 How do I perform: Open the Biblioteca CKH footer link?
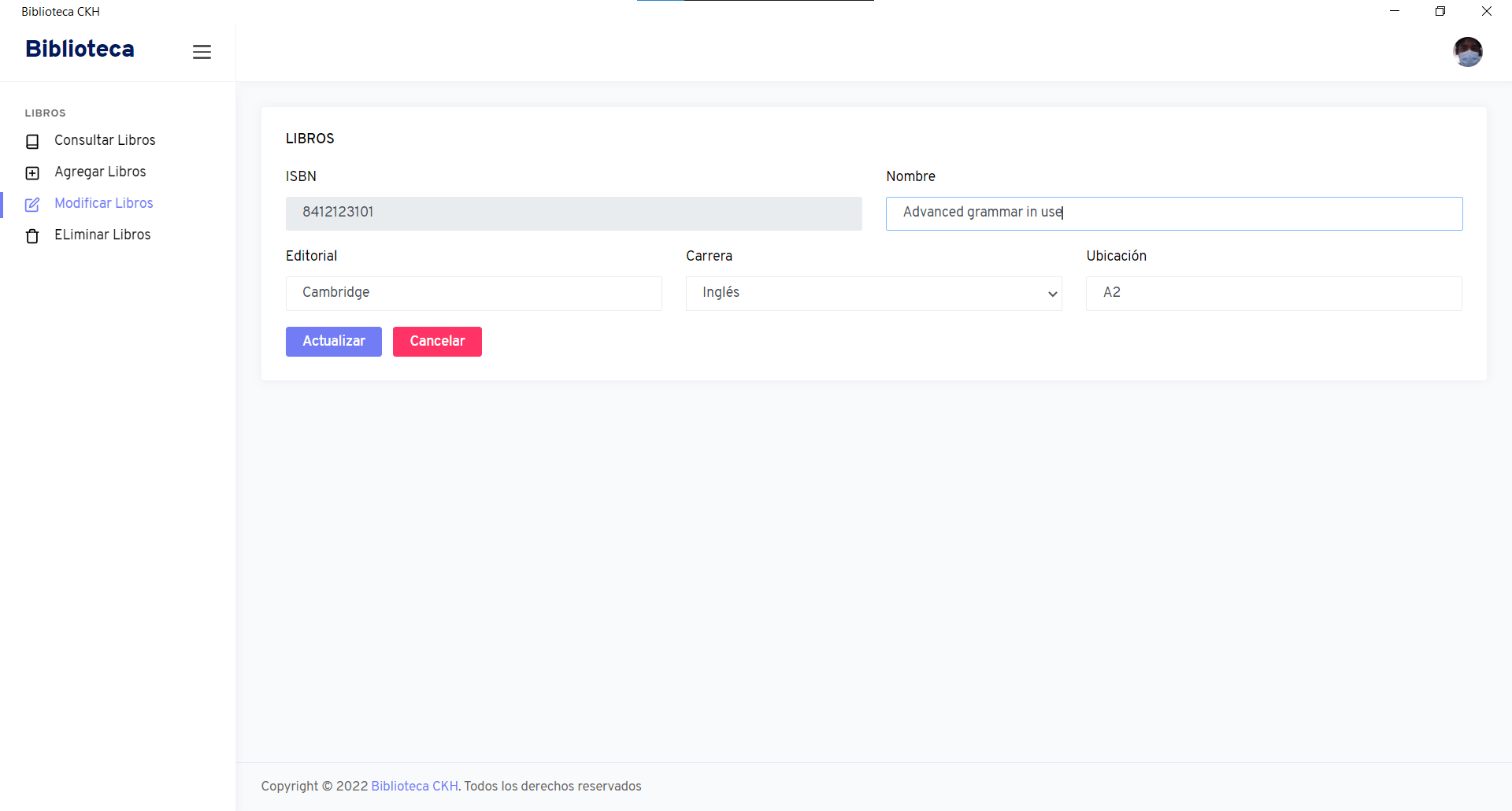[x=414, y=786]
